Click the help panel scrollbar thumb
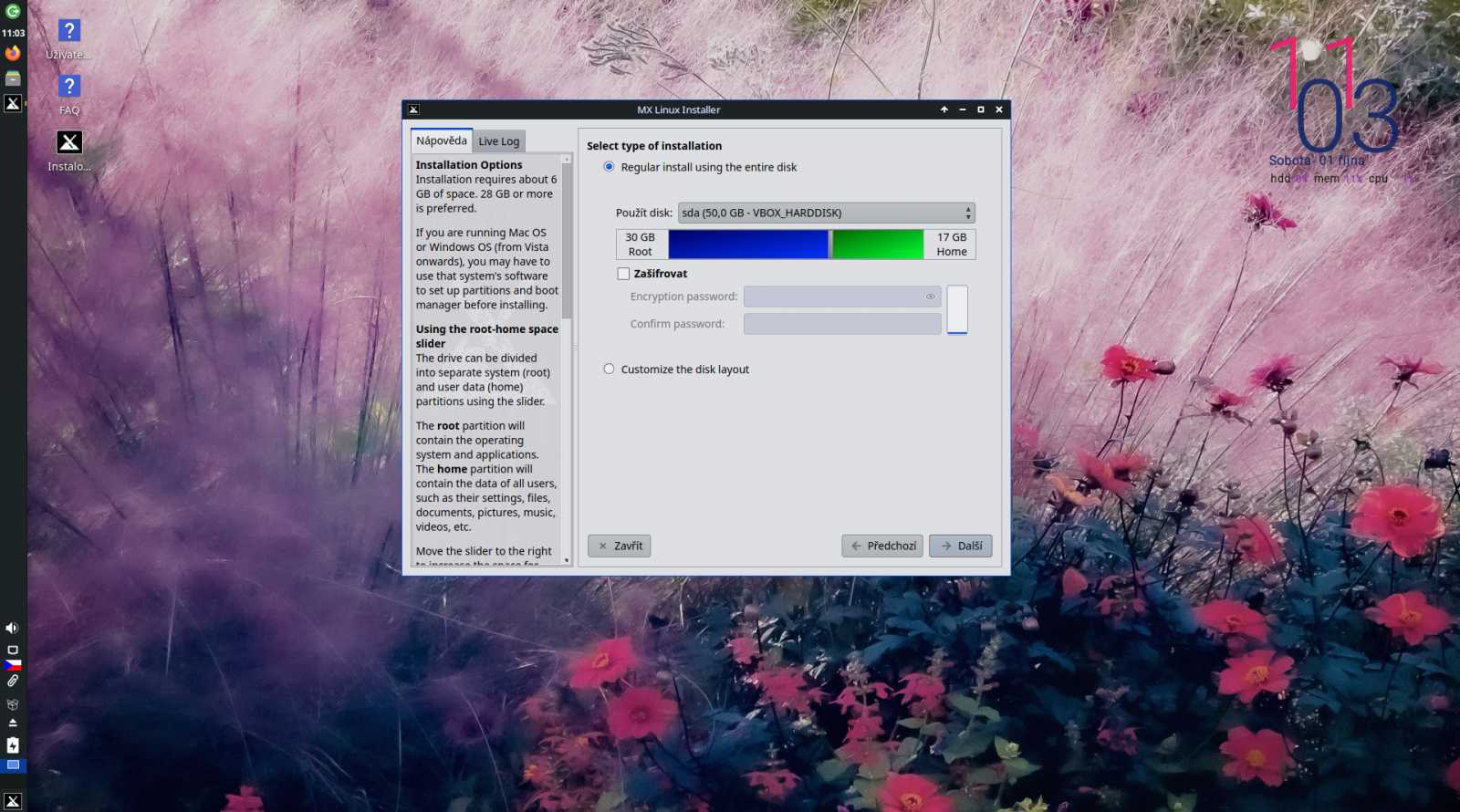 (x=567, y=242)
